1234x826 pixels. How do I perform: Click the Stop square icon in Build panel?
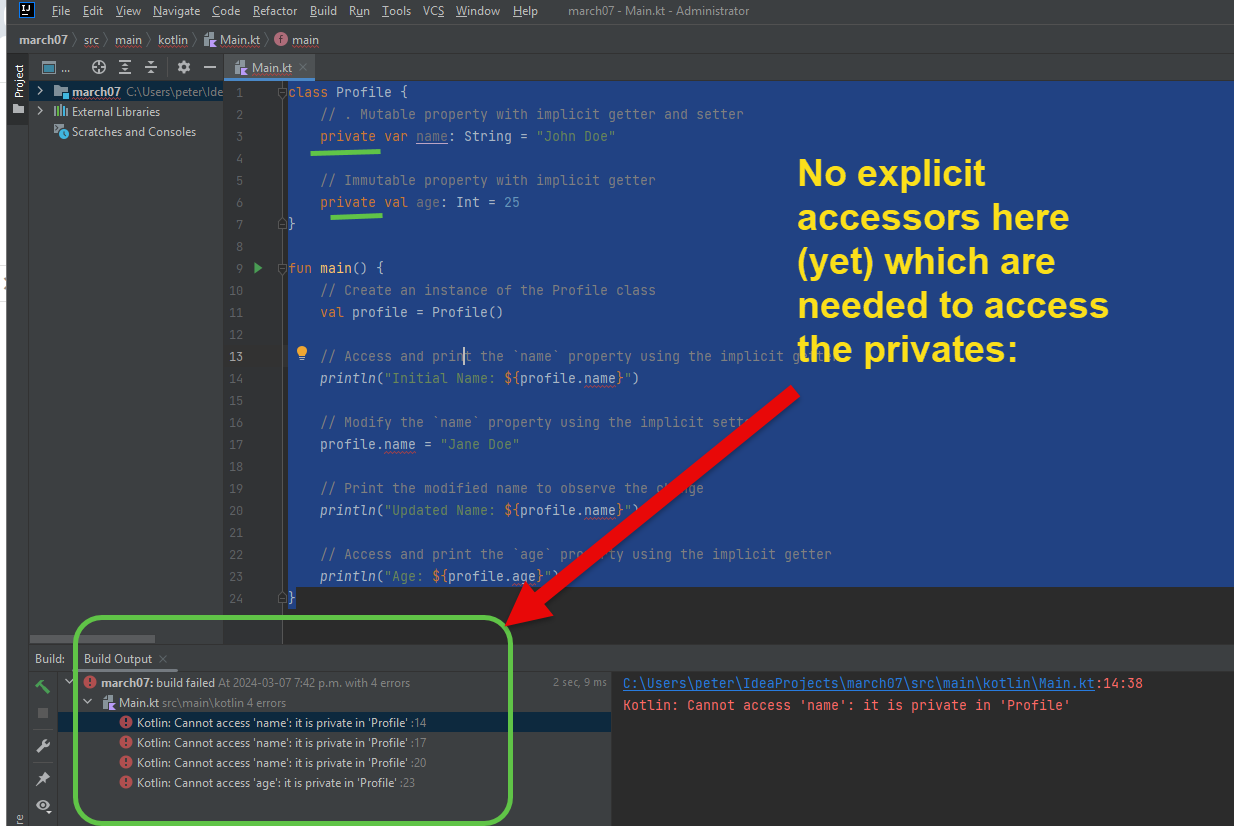pos(43,713)
